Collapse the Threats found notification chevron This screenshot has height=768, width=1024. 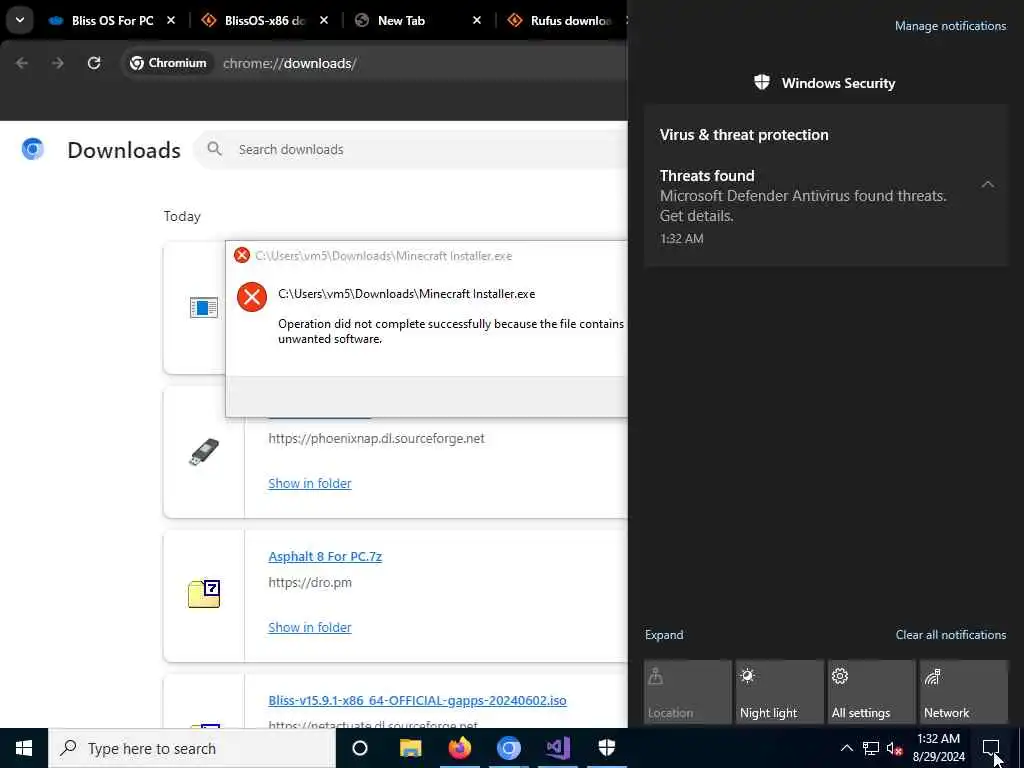pyautogui.click(x=987, y=185)
